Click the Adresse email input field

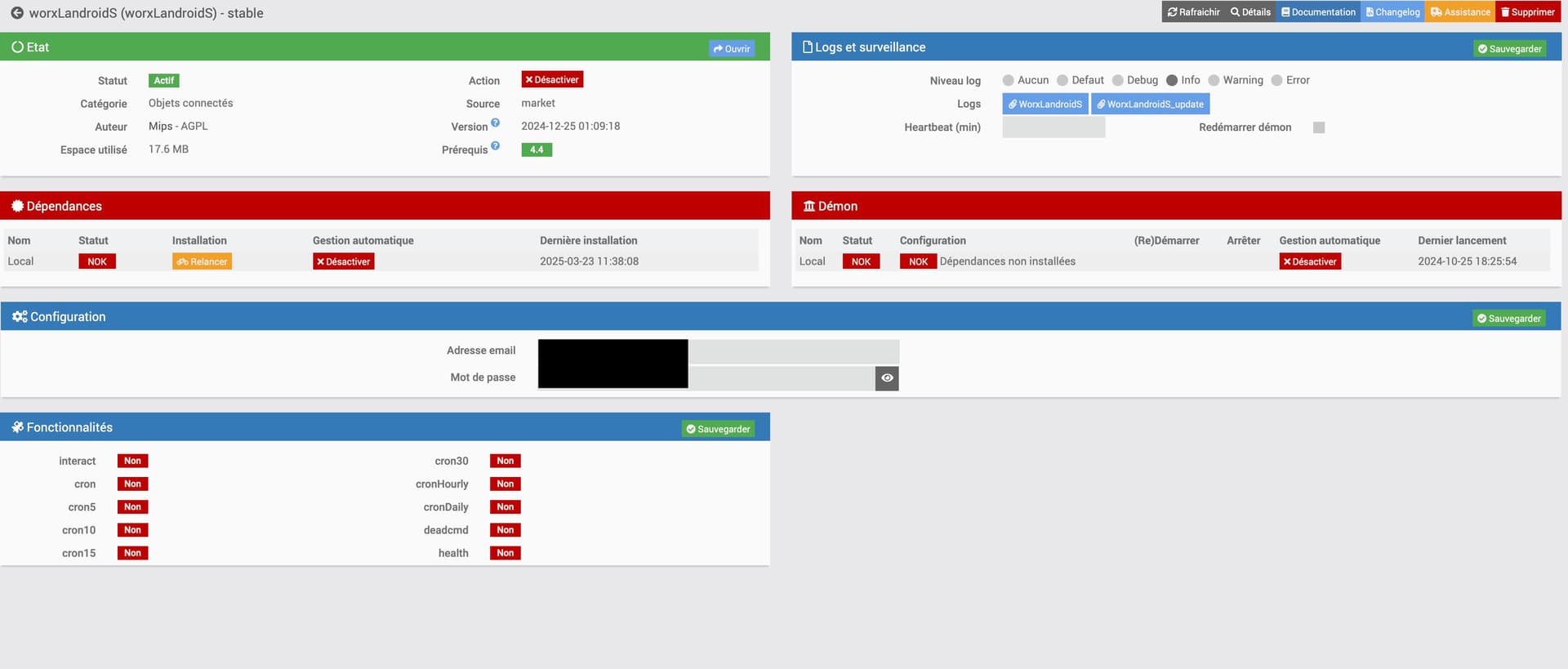point(719,351)
